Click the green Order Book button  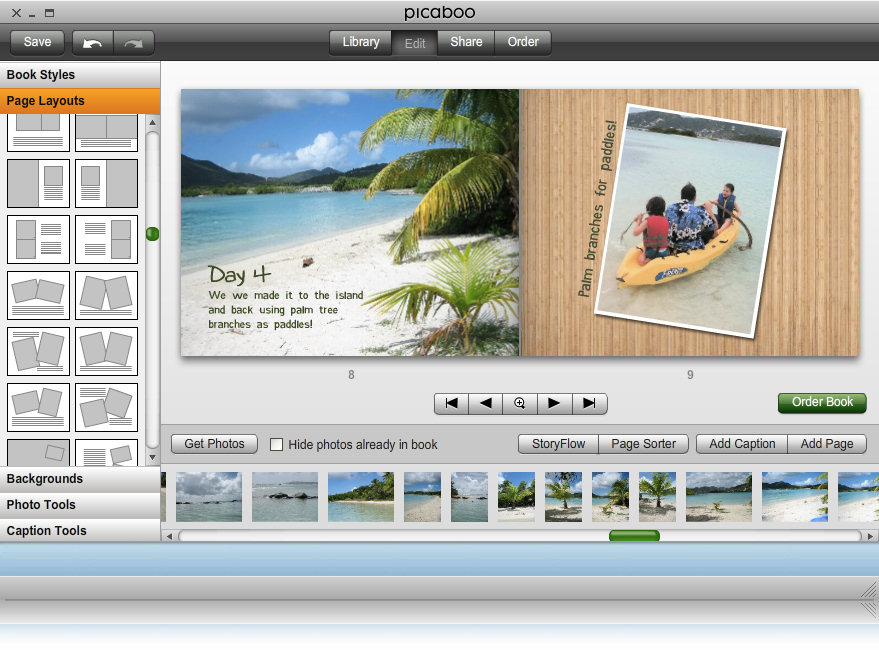coord(822,403)
